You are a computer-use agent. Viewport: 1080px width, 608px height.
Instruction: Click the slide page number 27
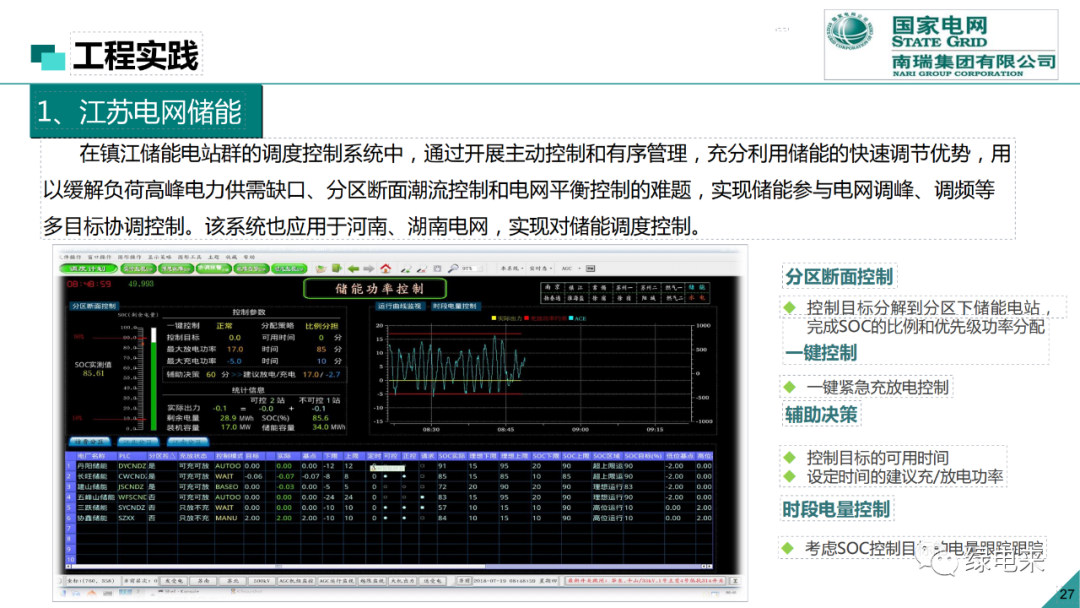coord(1067,594)
